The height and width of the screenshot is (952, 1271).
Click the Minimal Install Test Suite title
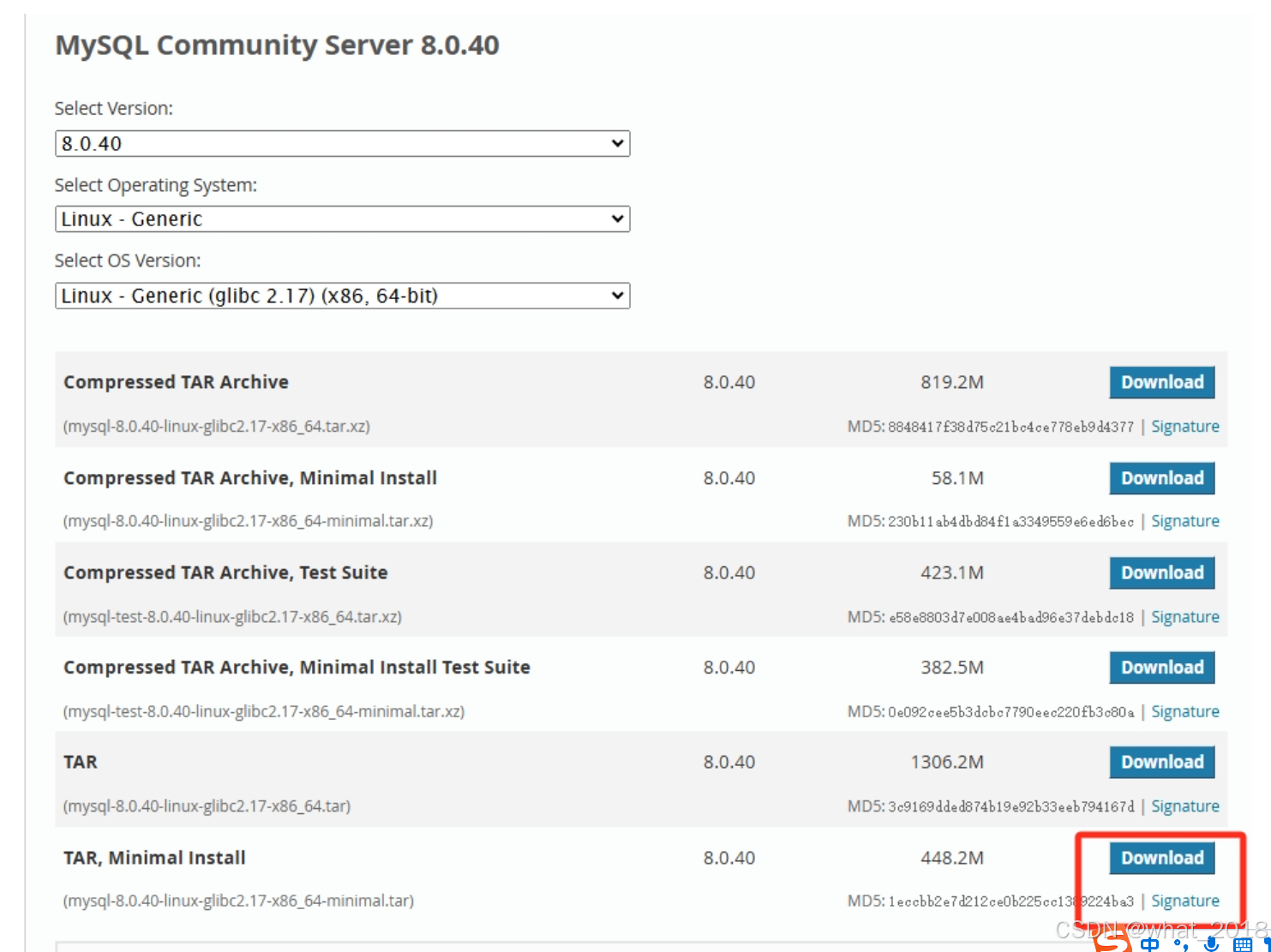[x=297, y=668]
